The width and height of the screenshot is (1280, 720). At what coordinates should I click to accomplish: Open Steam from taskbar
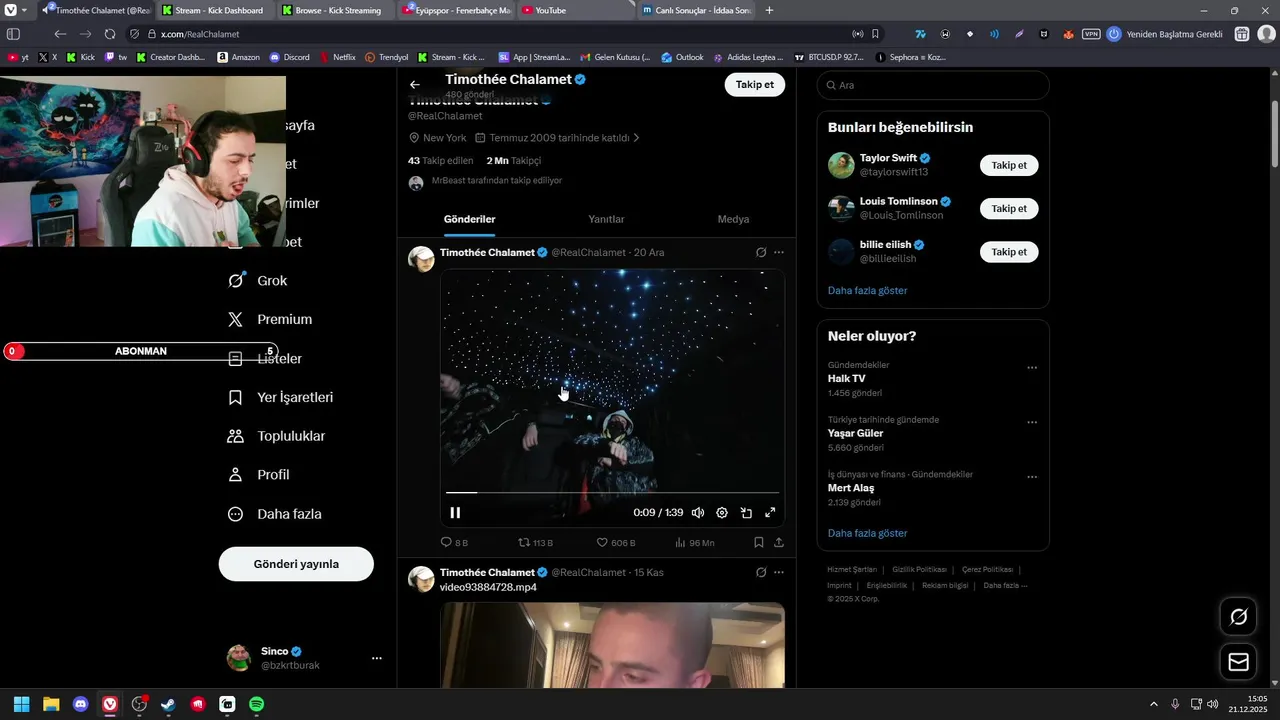click(x=168, y=704)
